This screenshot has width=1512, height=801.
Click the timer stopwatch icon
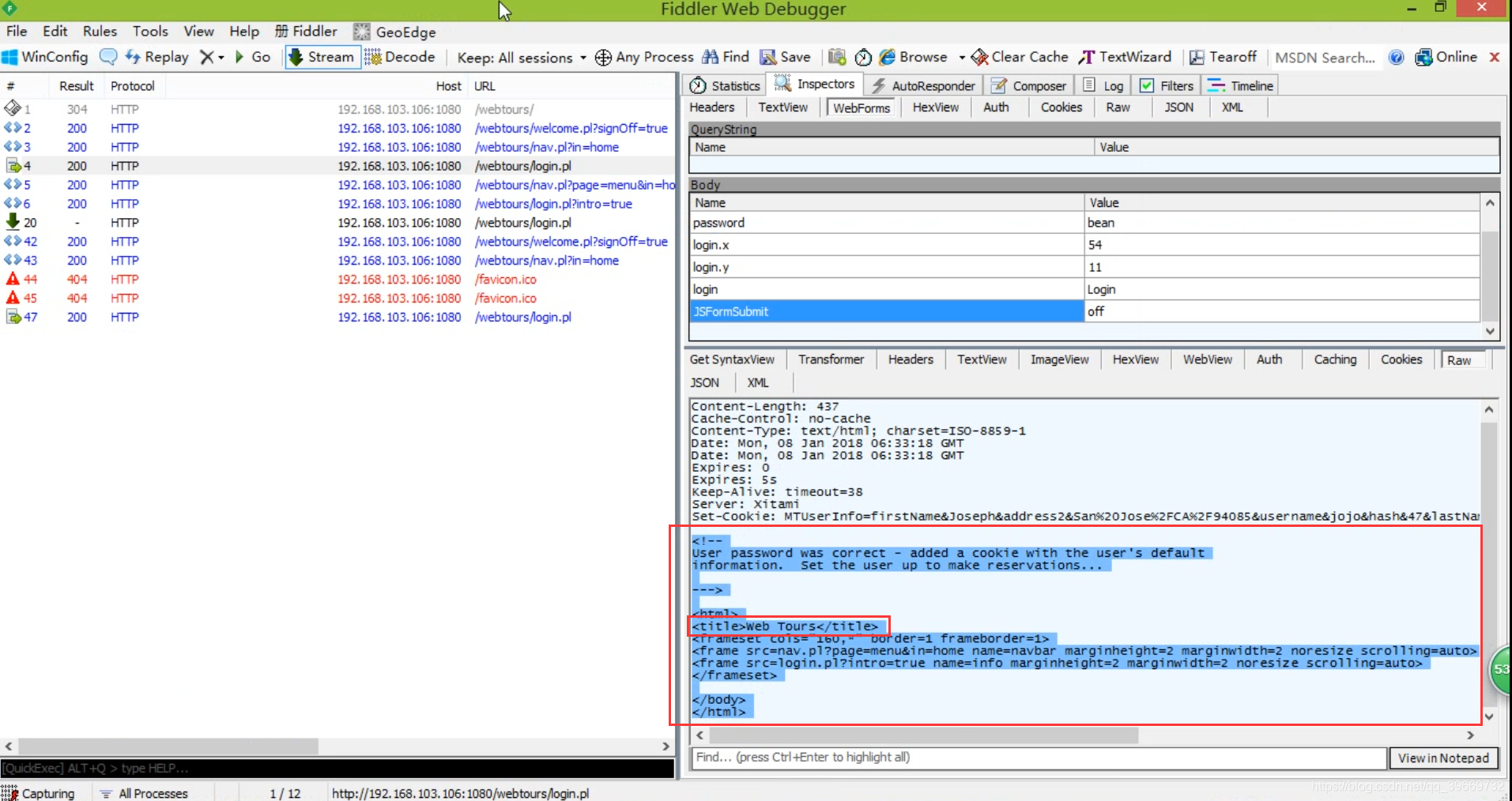click(x=863, y=57)
